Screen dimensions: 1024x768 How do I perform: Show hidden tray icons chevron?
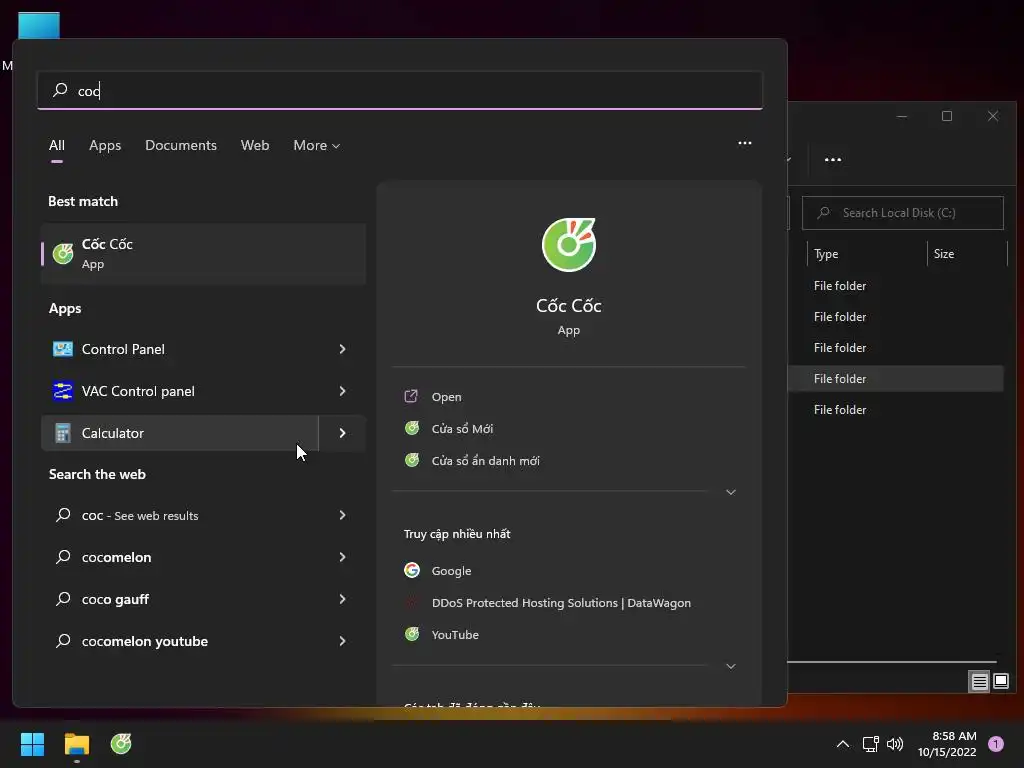(x=843, y=744)
